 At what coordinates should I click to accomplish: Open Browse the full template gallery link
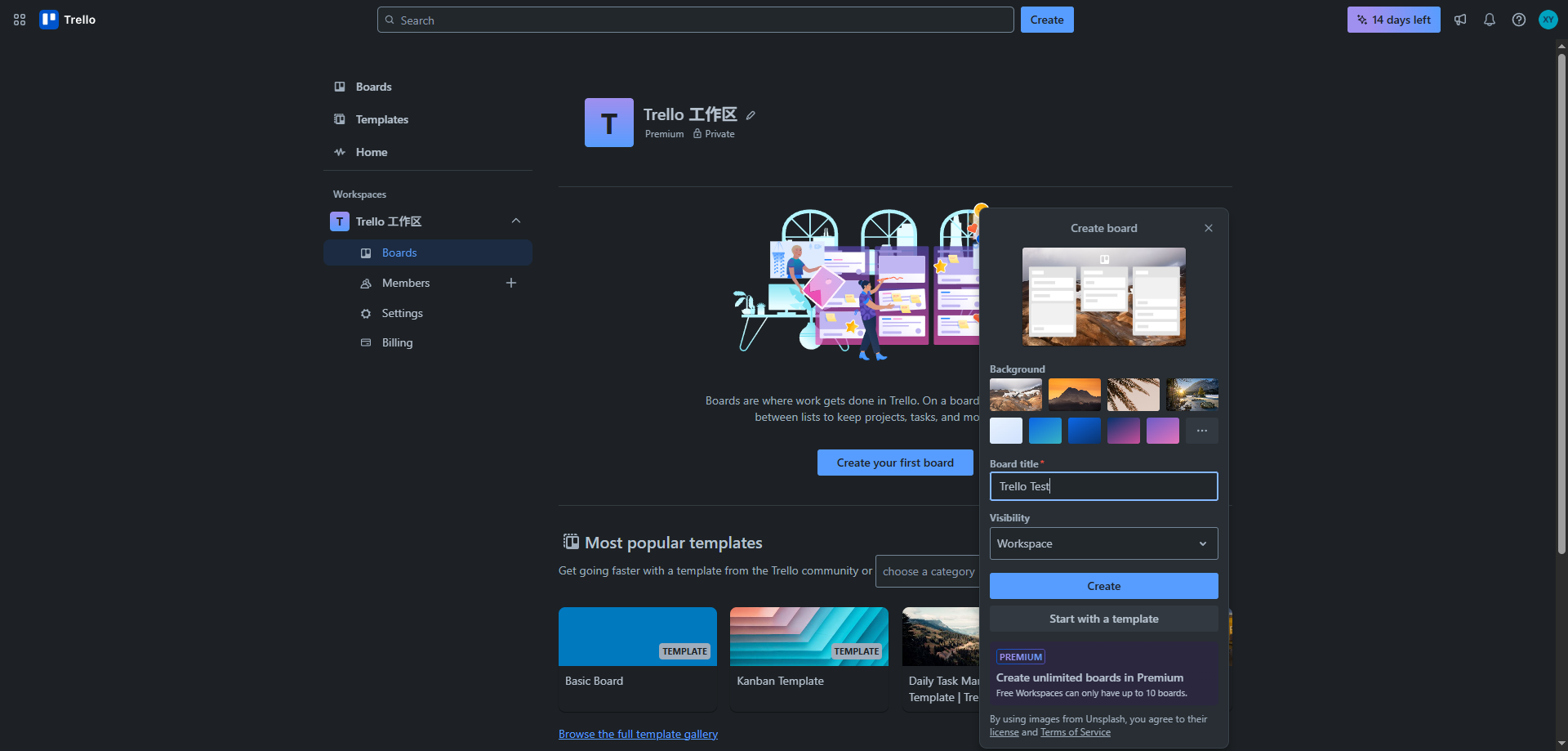tap(638, 734)
